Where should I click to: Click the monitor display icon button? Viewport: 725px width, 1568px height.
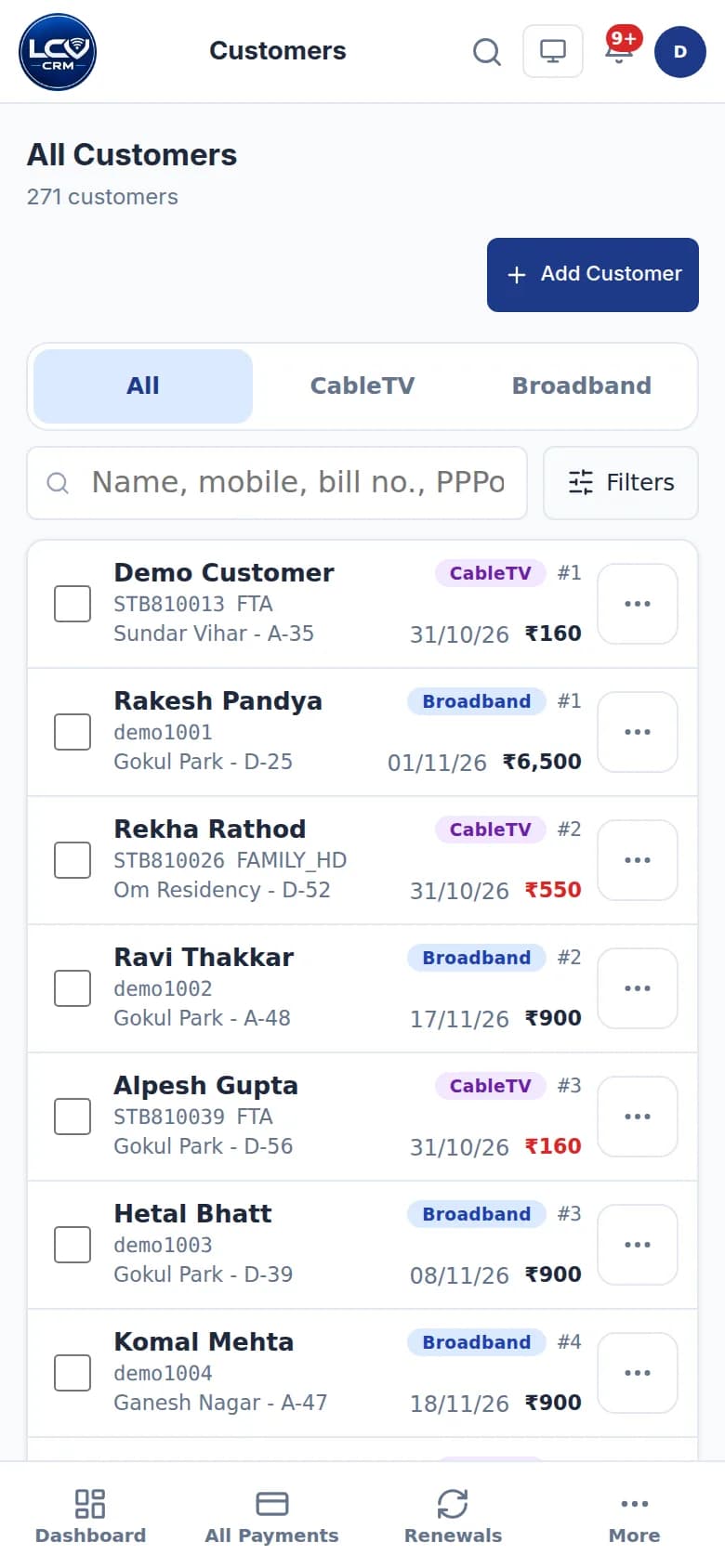click(x=553, y=51)
